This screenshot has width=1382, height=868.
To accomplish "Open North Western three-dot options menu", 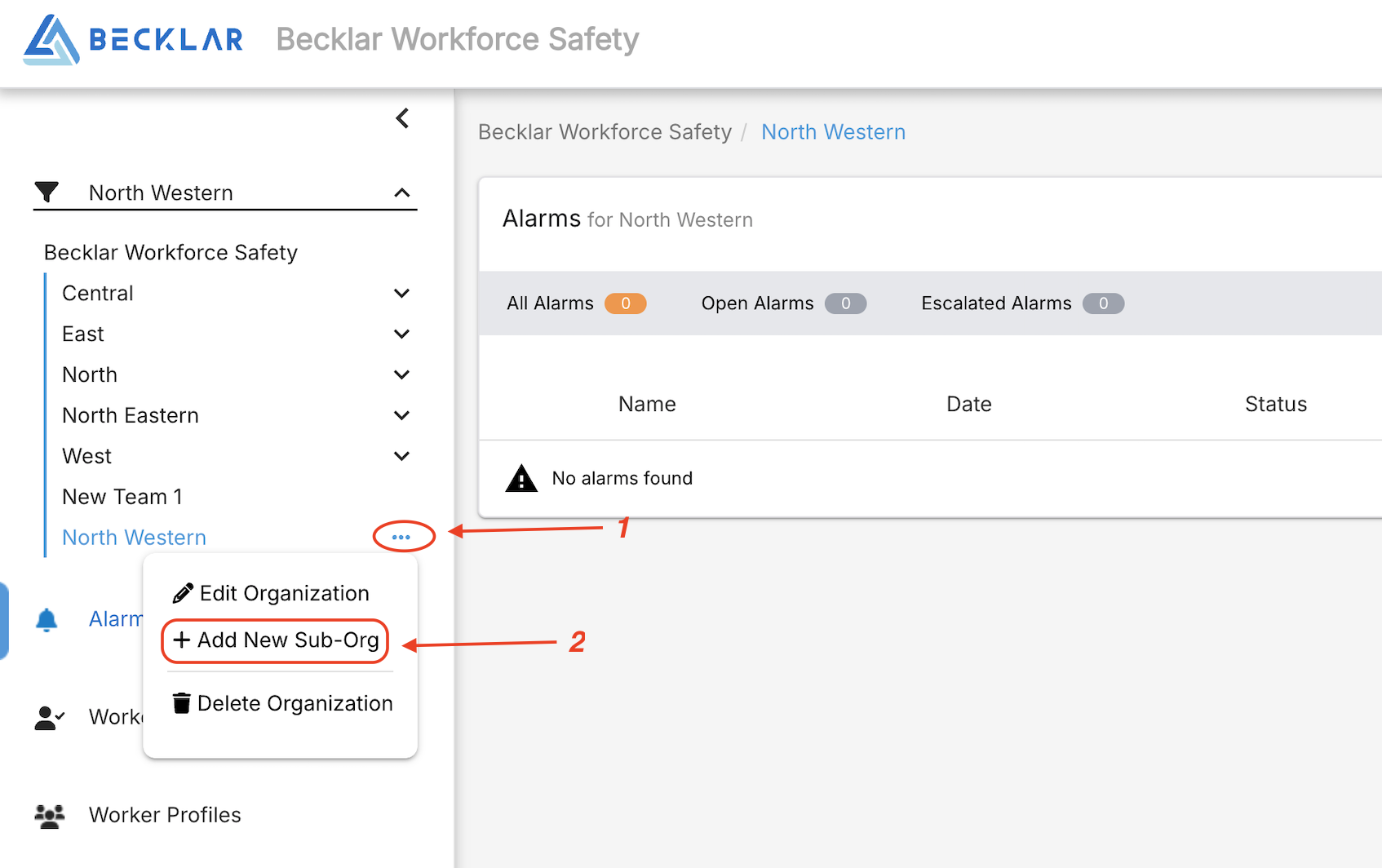I will point(401,537).
